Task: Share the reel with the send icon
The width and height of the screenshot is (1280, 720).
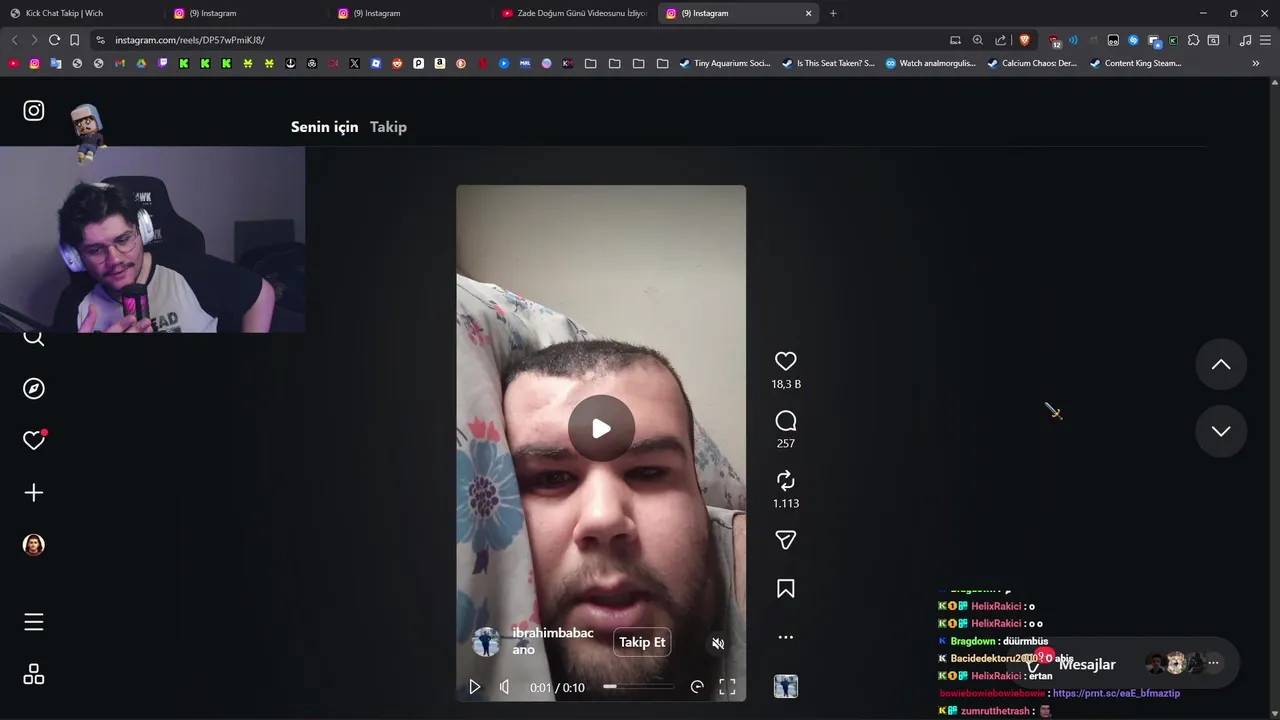Action: tap(786, 540)
